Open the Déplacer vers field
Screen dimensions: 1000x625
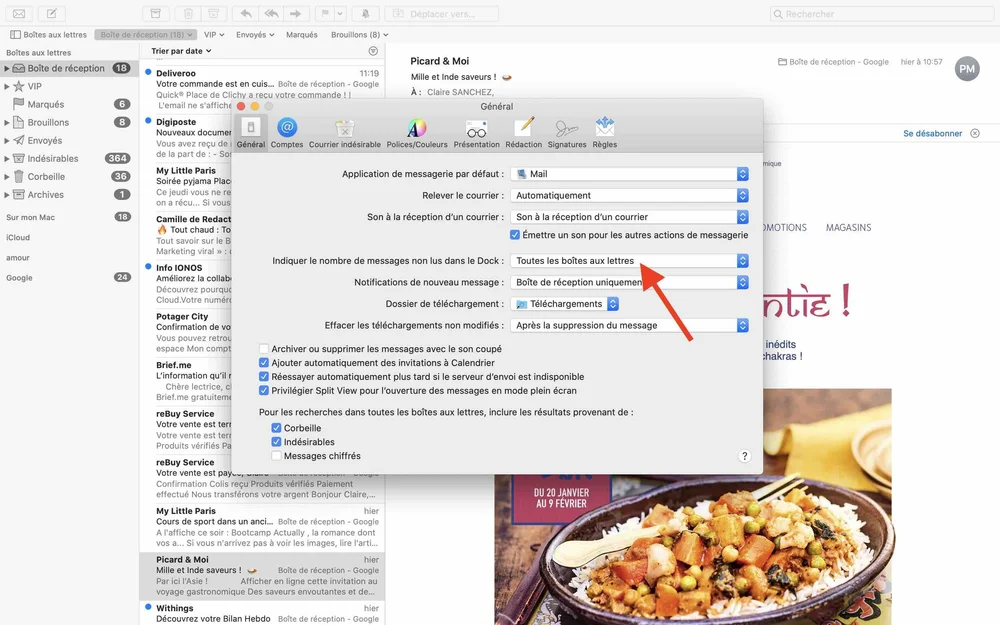coord(441,13)
